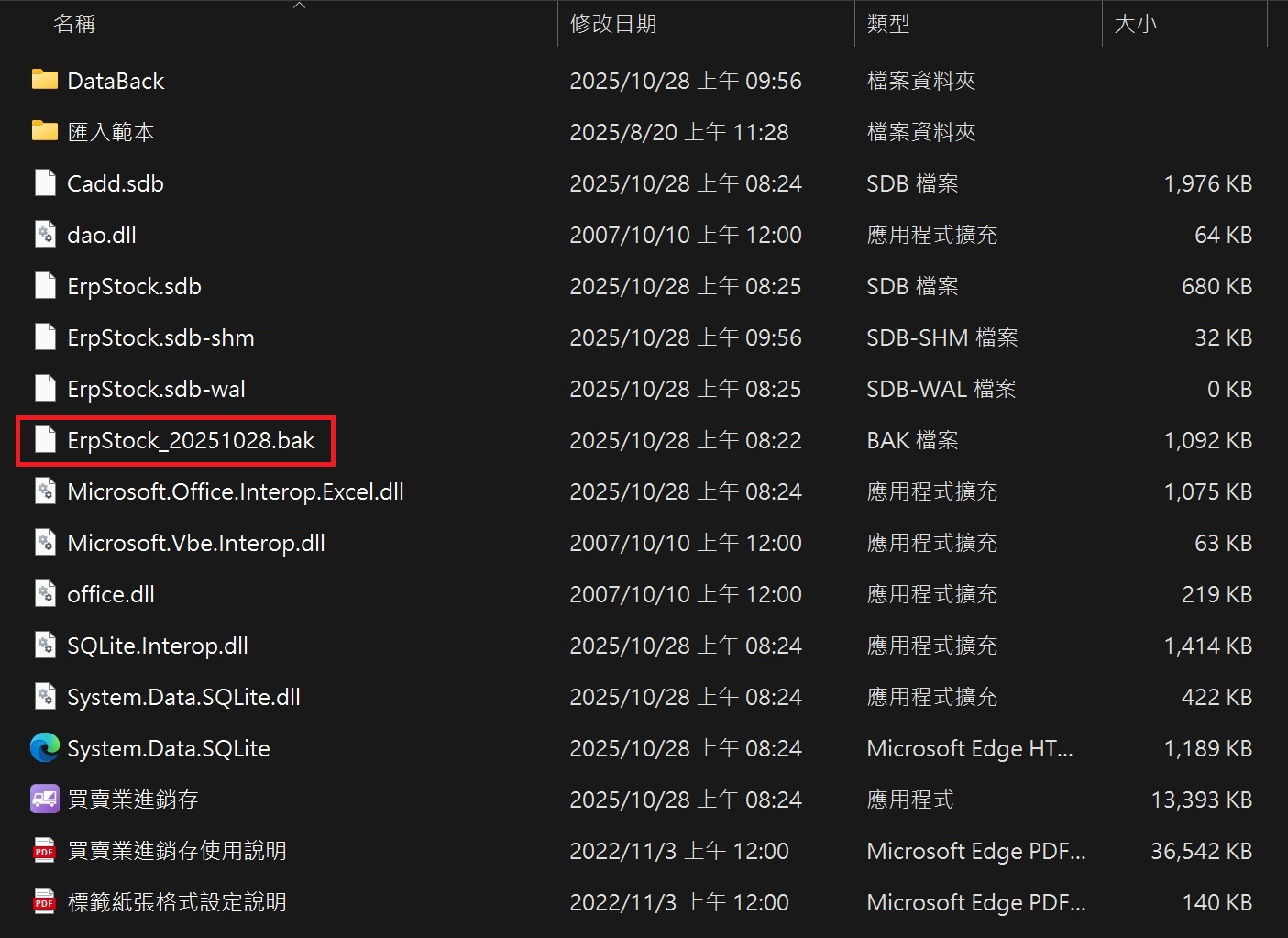The height and width of the screenshot is (938, 1288).
Task: Select the DLL icon of SQLite.Interop.dll
Action: click(44, 645)
